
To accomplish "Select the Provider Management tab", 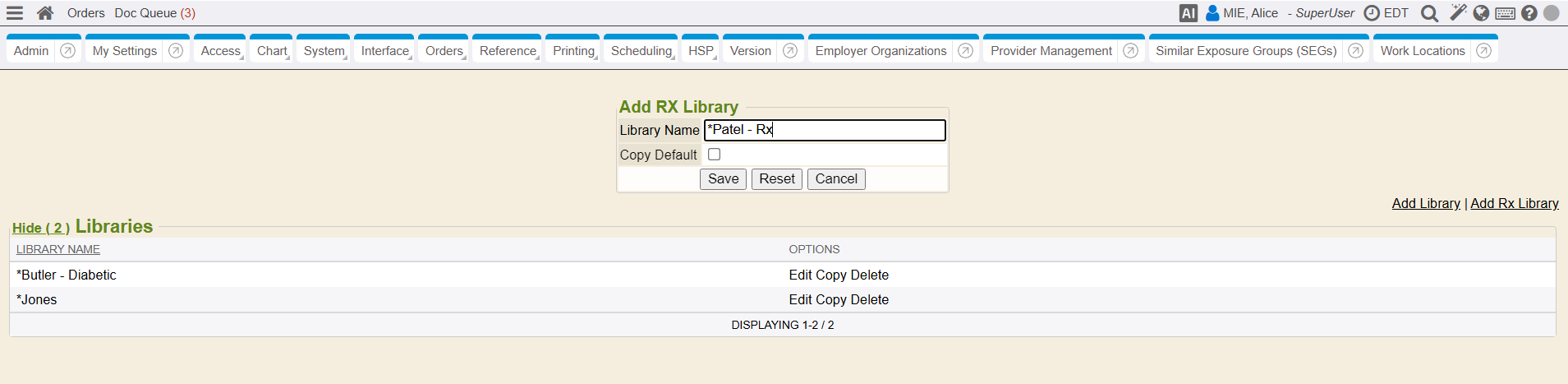I will tap(1051, 51).
